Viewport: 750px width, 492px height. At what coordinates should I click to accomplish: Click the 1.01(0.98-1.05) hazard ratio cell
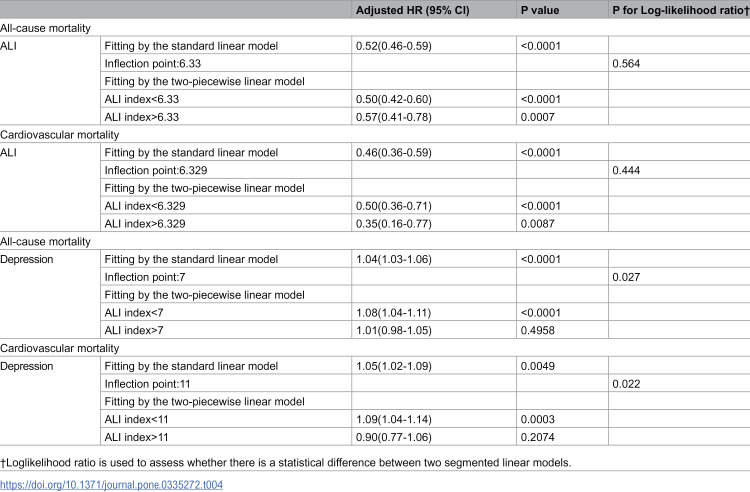394,330
